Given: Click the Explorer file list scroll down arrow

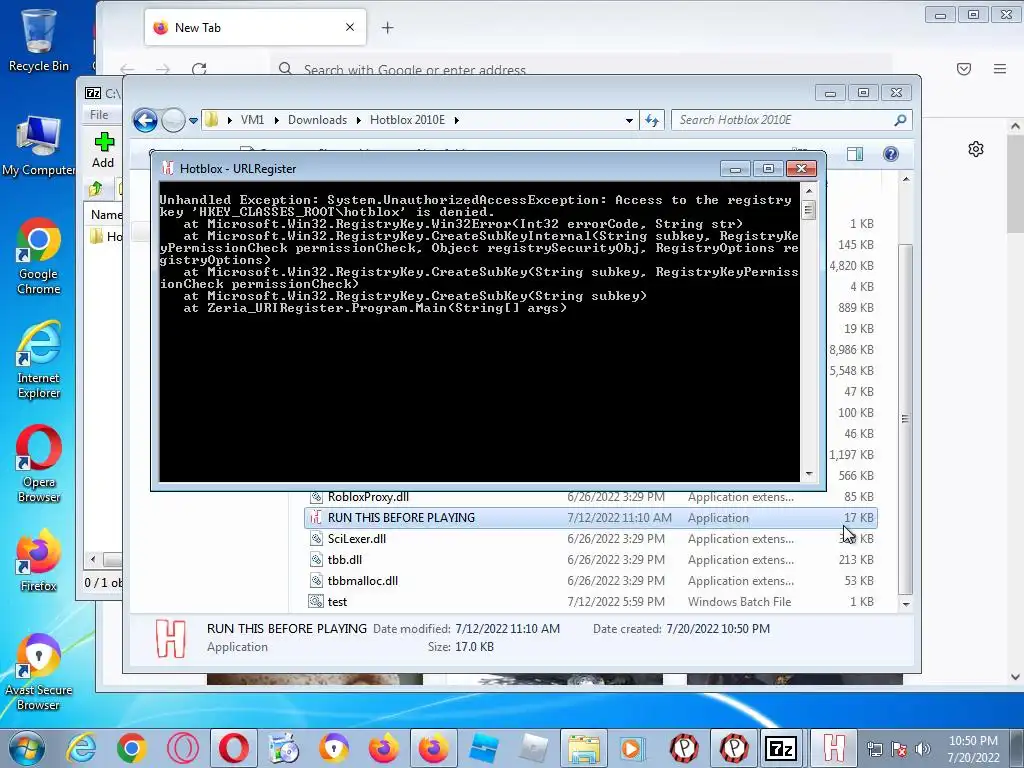Looking at the screenshot, I should (x=906, y=604).
